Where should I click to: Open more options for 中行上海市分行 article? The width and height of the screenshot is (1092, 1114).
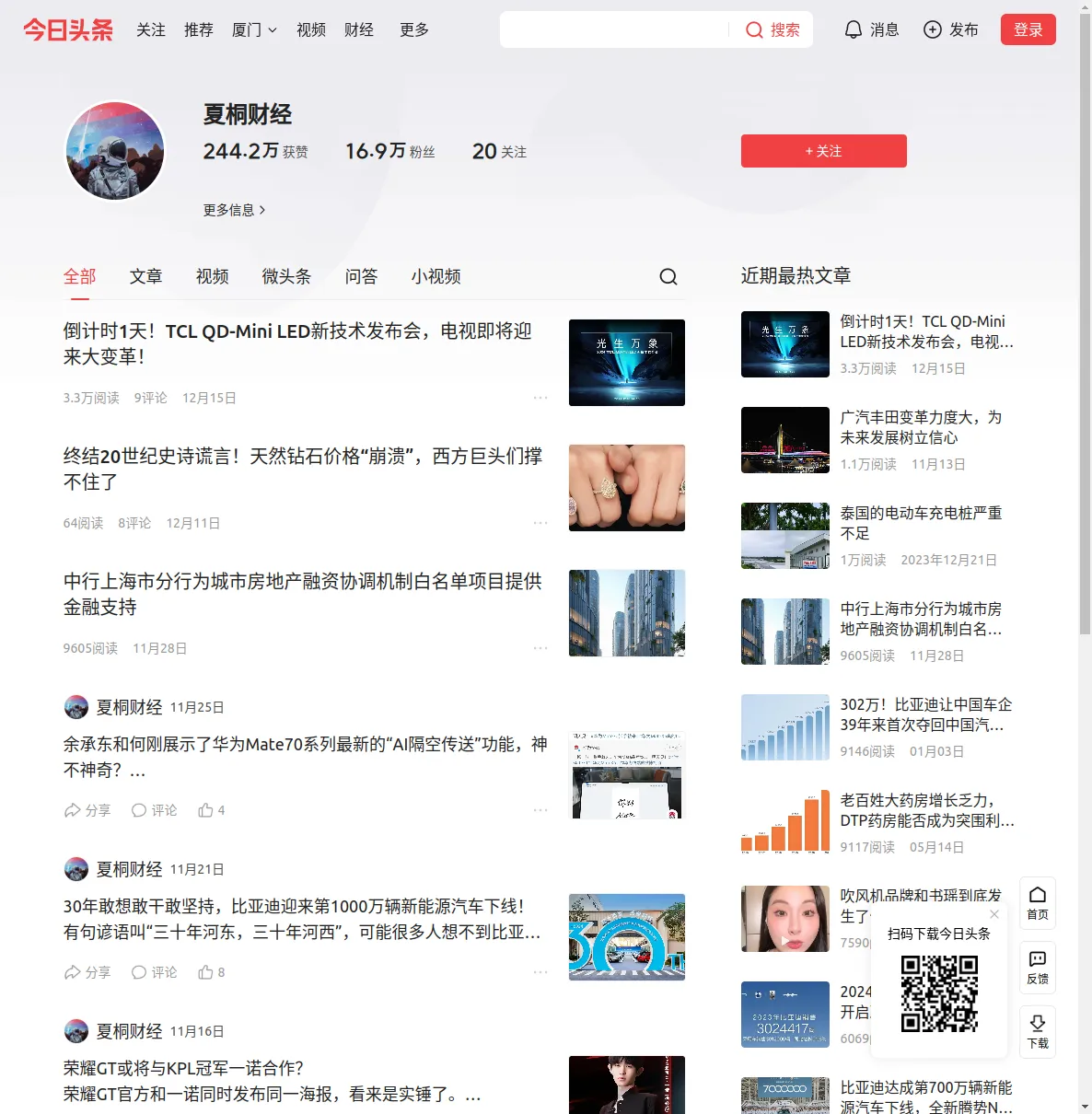(x=540, y=648)
